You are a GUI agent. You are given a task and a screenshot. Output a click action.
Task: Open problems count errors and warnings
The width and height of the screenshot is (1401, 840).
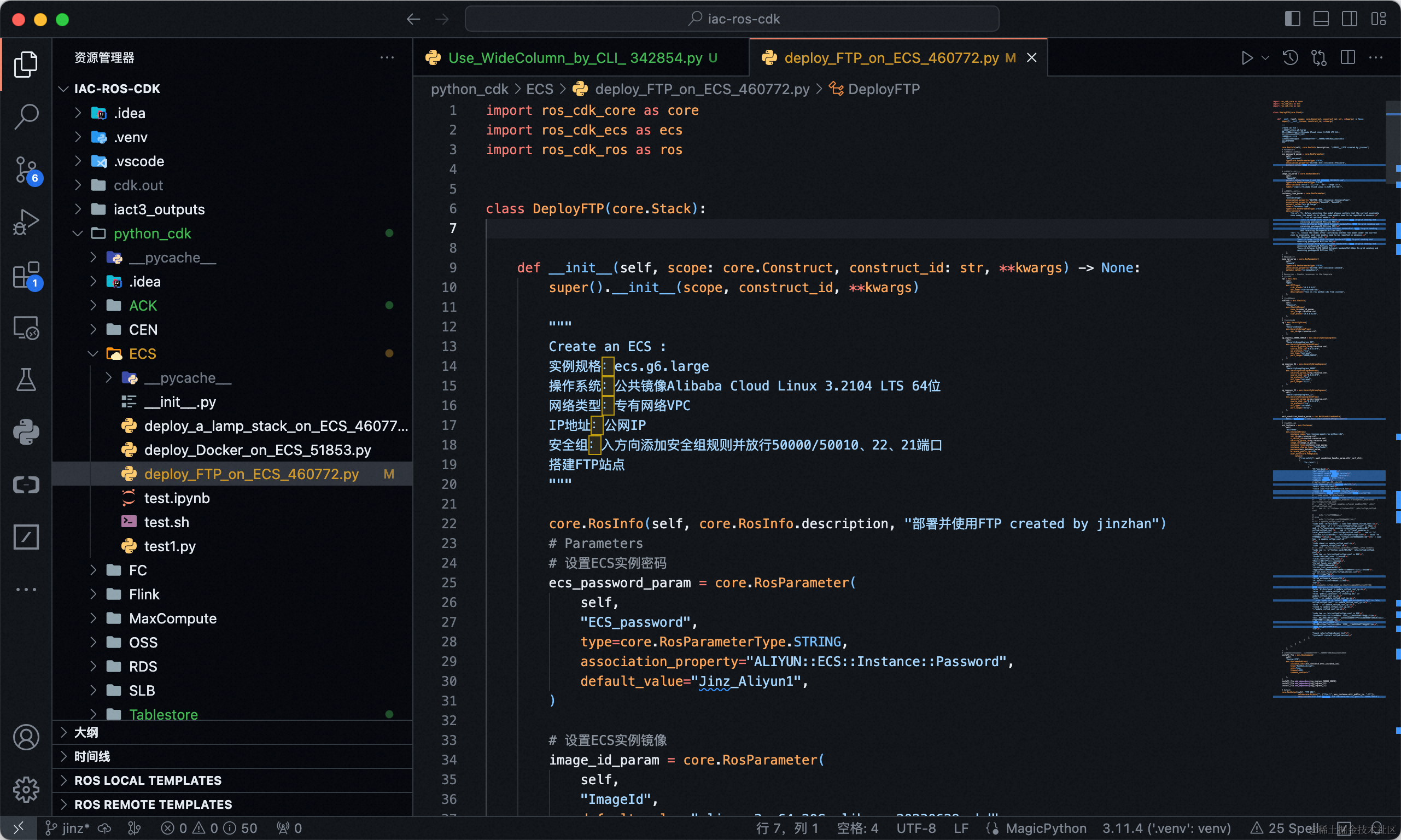[x=209, y=828]
